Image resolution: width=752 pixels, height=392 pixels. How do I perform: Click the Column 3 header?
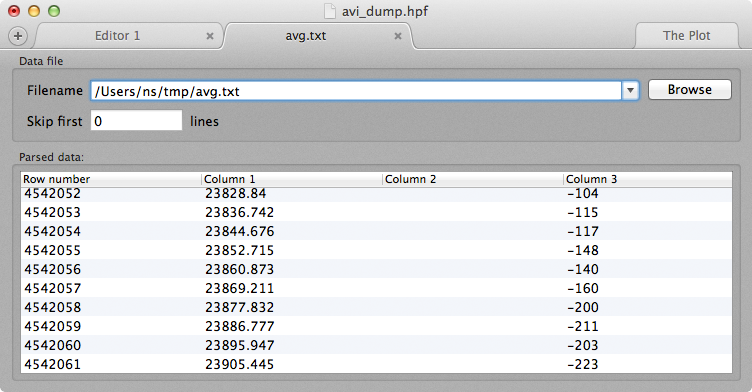click(648, 179)
